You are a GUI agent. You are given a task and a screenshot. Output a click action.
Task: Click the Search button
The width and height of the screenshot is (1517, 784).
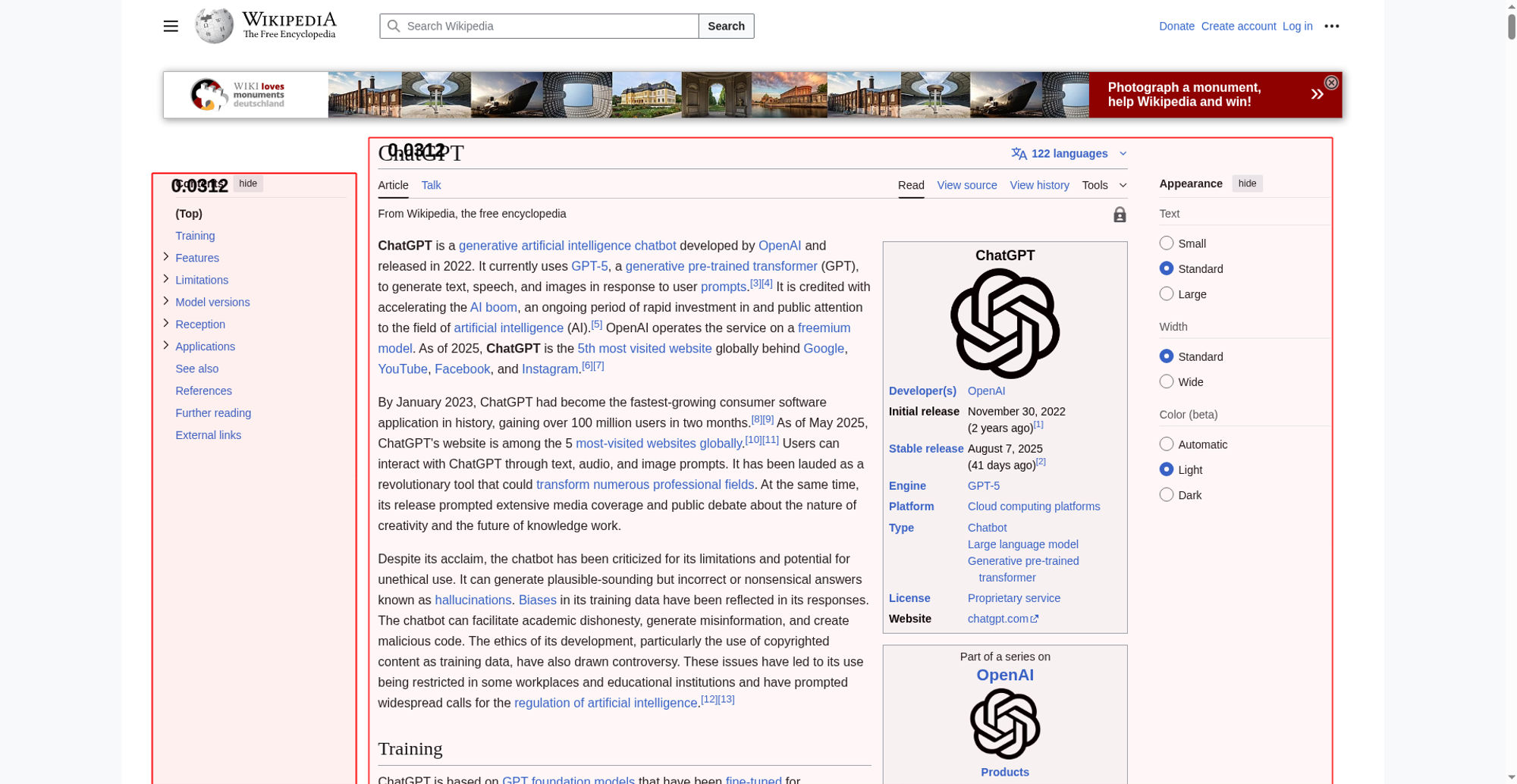coord(726,26)
